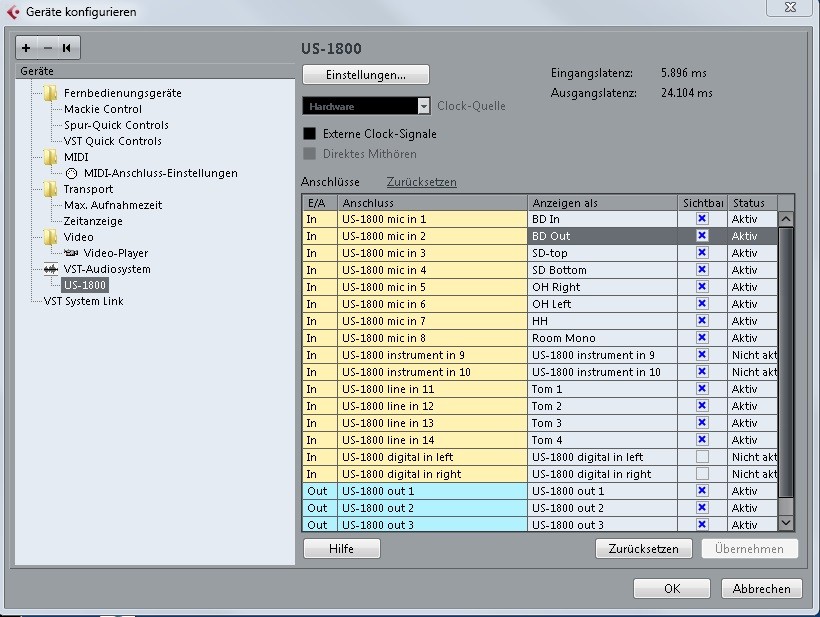This screenshot has width=820, height=617.
Task: Click the VST-Audiosystem waveform icon
Action: (x=51, y=269)
